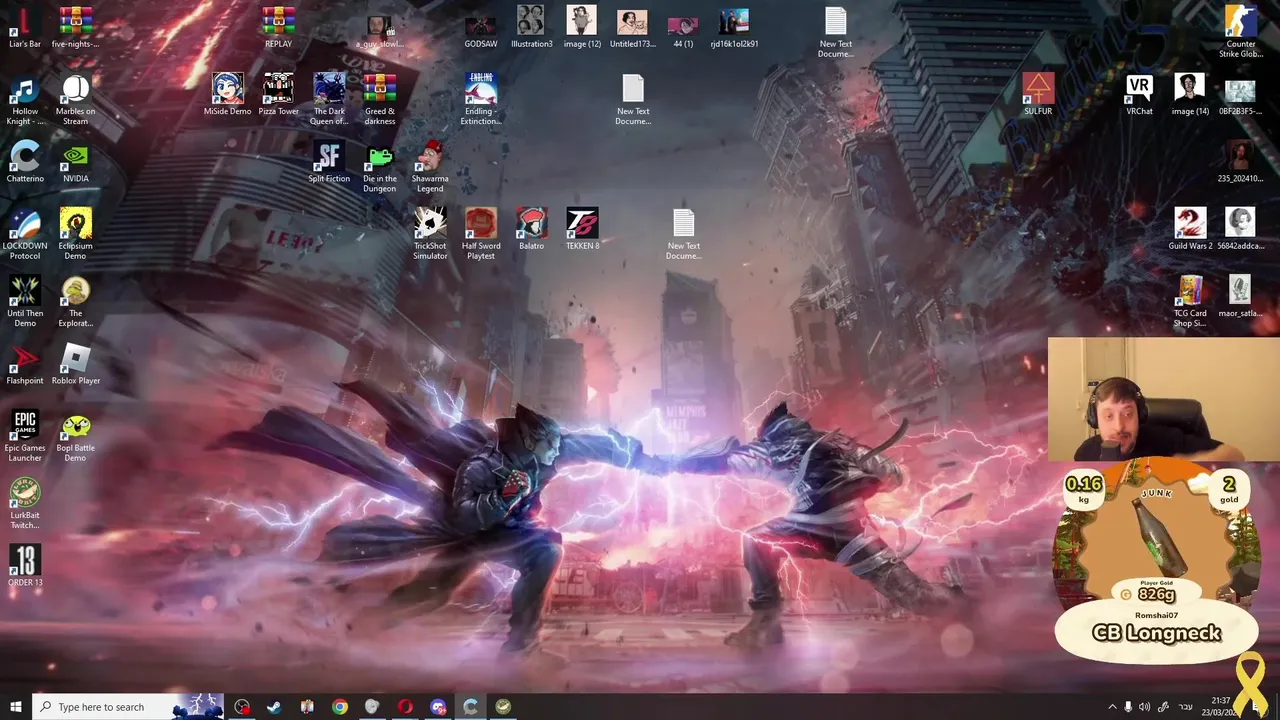The height and width of the screenshot is (720, 1280).
Task: Launch TEKKEN 8 desktop shortcut
Action: (x=583, y=229)
